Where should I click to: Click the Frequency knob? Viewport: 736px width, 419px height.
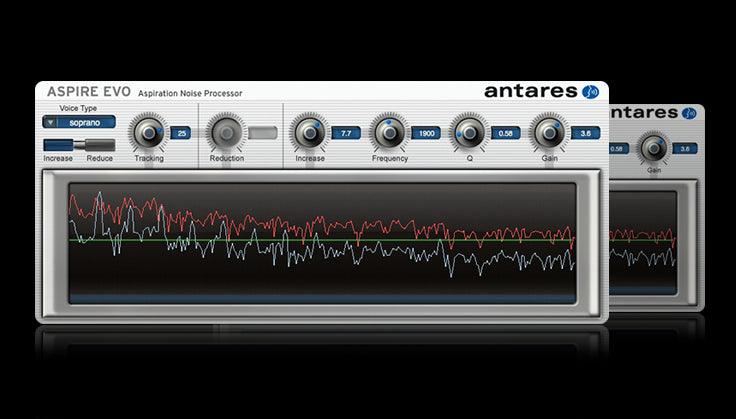(x=389, y=133)
